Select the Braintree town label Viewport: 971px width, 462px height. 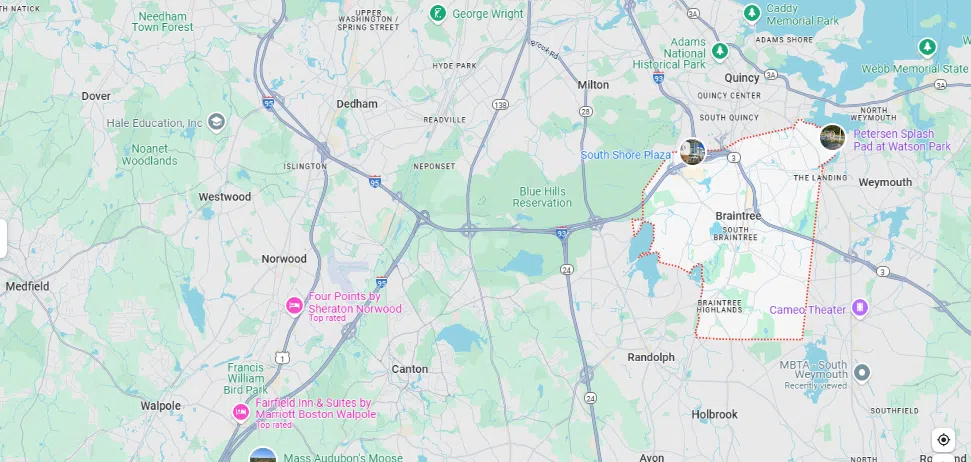point(738,216)
